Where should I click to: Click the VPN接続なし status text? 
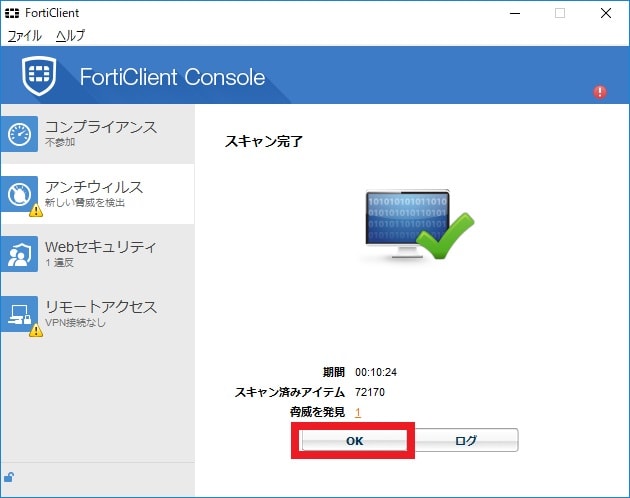tap(76, 322)
